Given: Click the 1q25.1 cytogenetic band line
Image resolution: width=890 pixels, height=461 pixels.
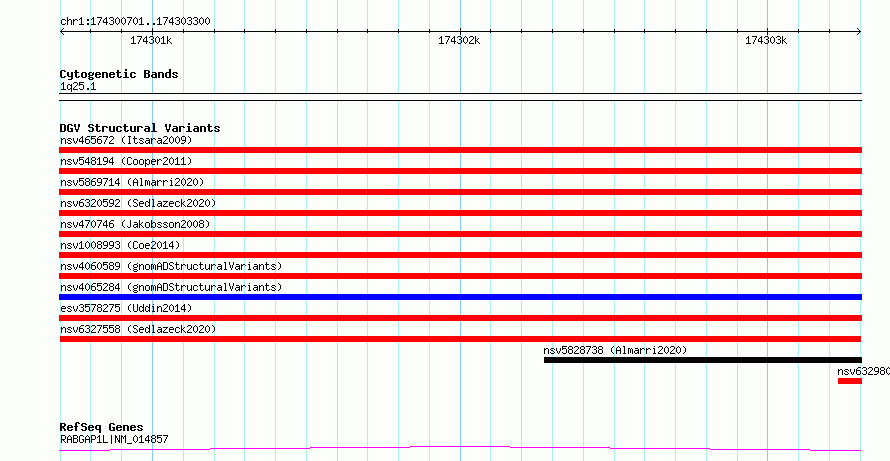Looking at the screenshot, I should [460, 97].
